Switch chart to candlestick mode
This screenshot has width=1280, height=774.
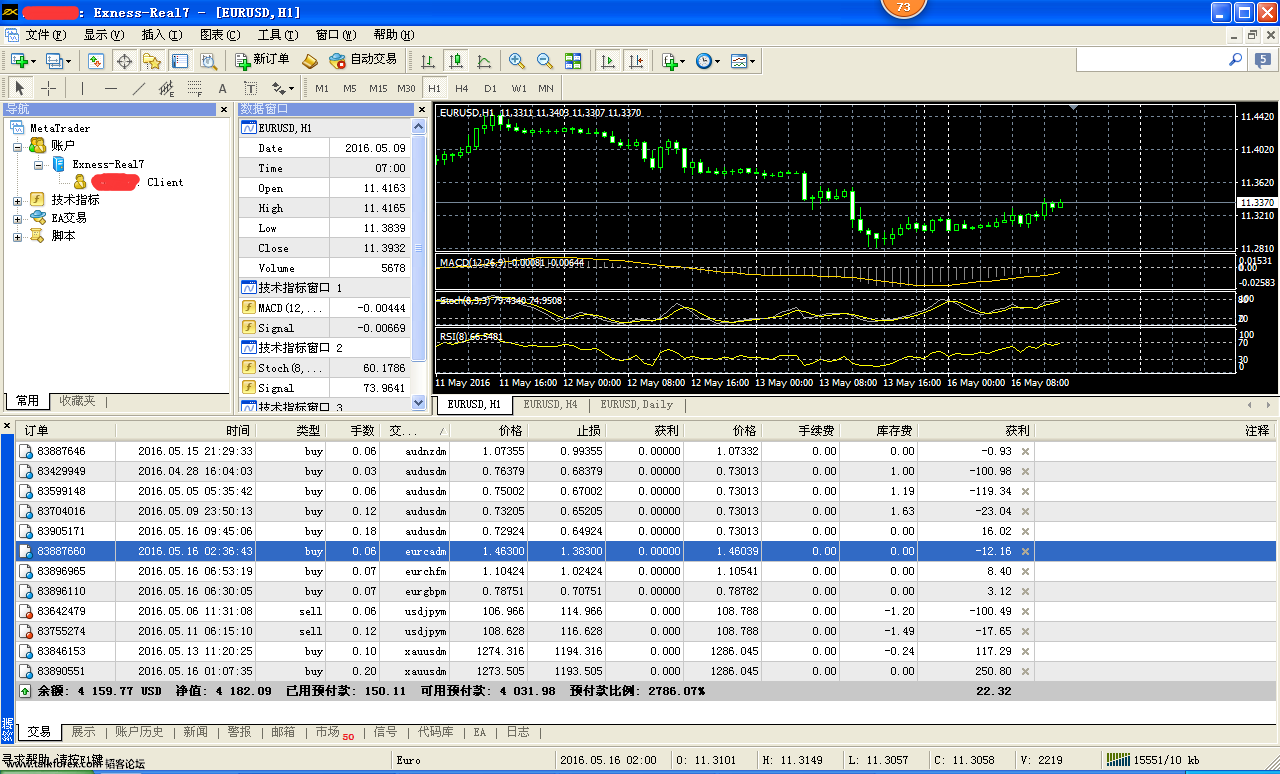click(x=456, y=61)
